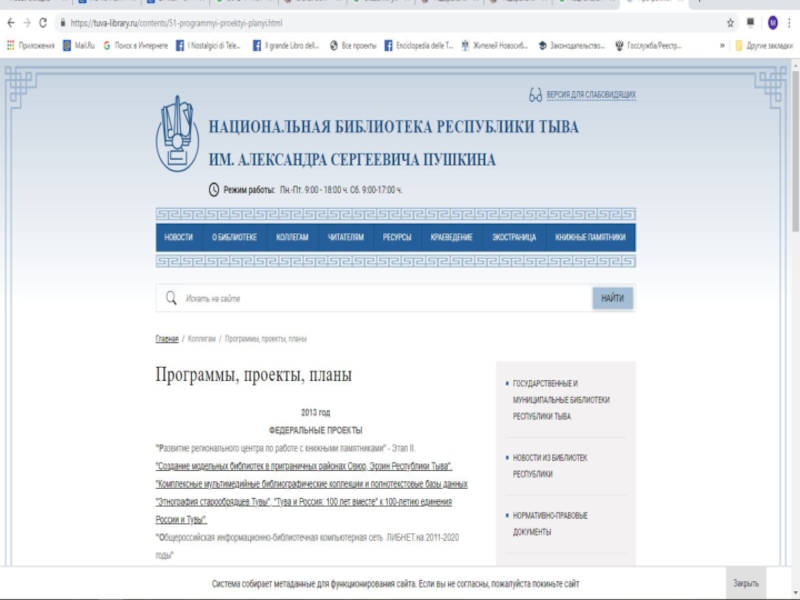
Task: Open Государственные и муниципальные библиотеки sidebar link
Action: [x=561, y=400]
